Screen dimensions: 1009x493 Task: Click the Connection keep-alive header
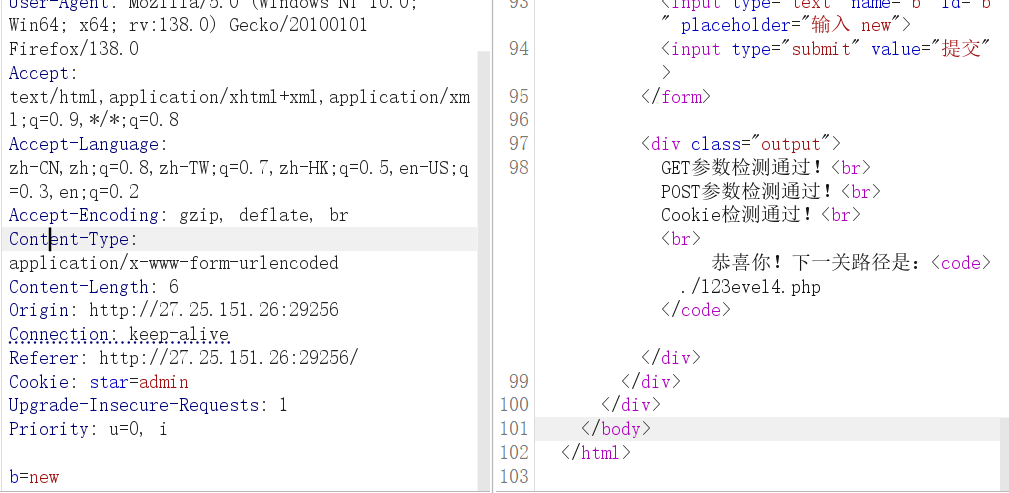[x=118, y=334]
